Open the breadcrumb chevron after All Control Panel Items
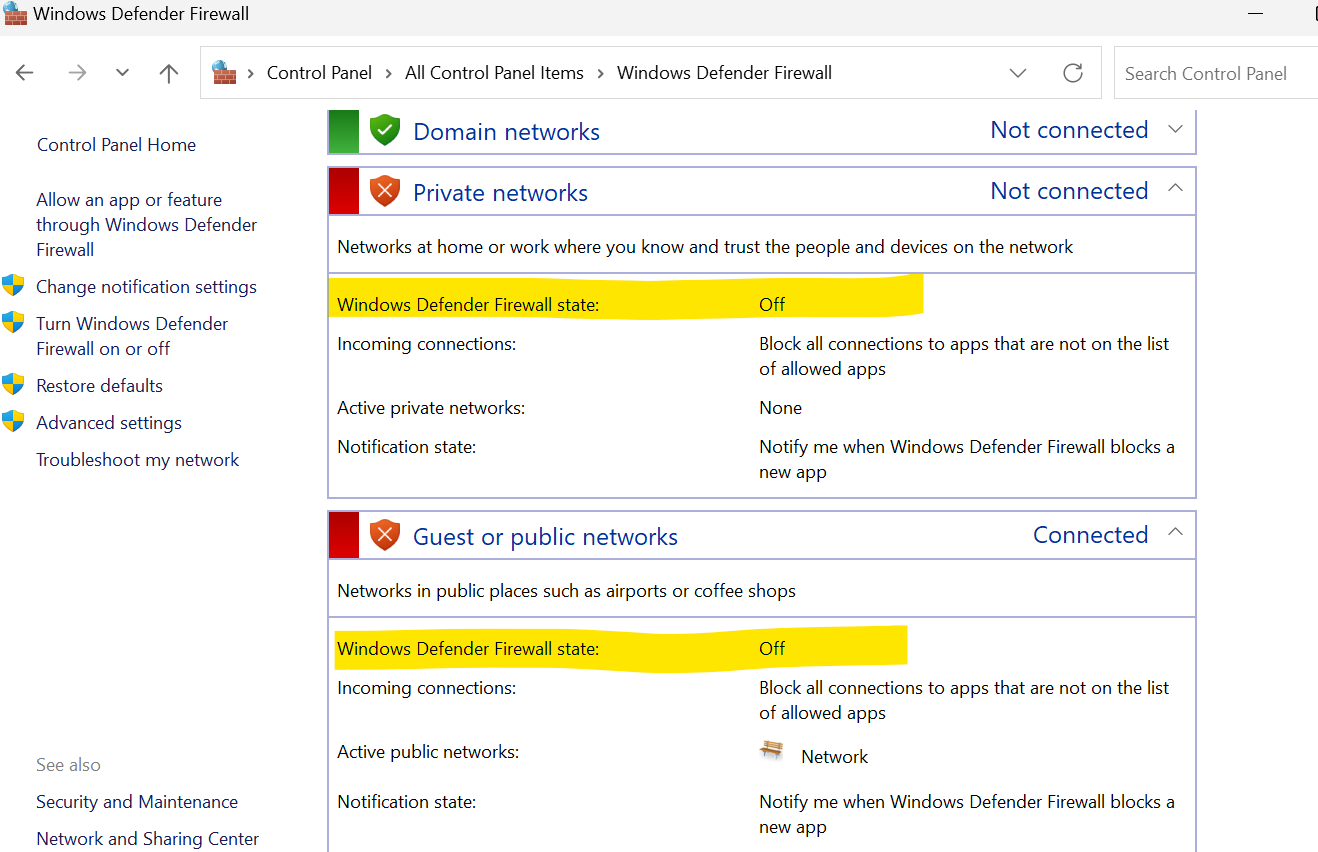The image size is (1318, 852). click(601, 73)
